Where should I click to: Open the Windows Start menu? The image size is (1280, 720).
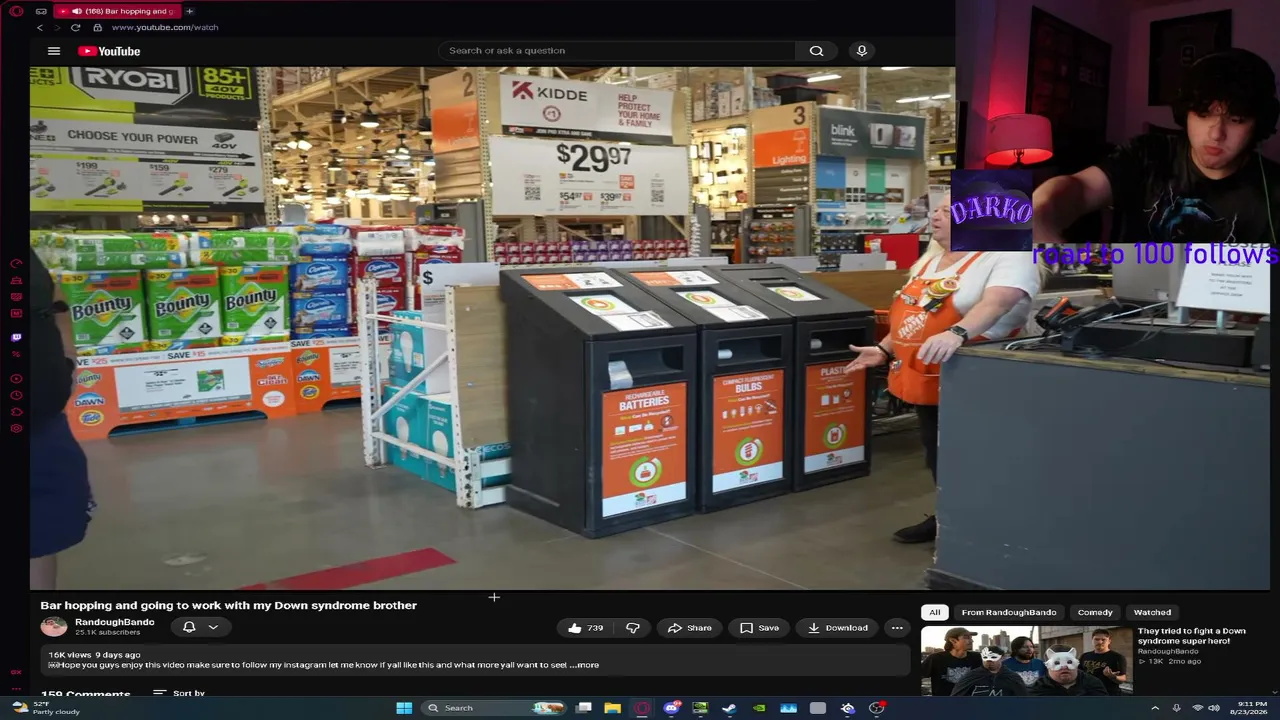404,708
